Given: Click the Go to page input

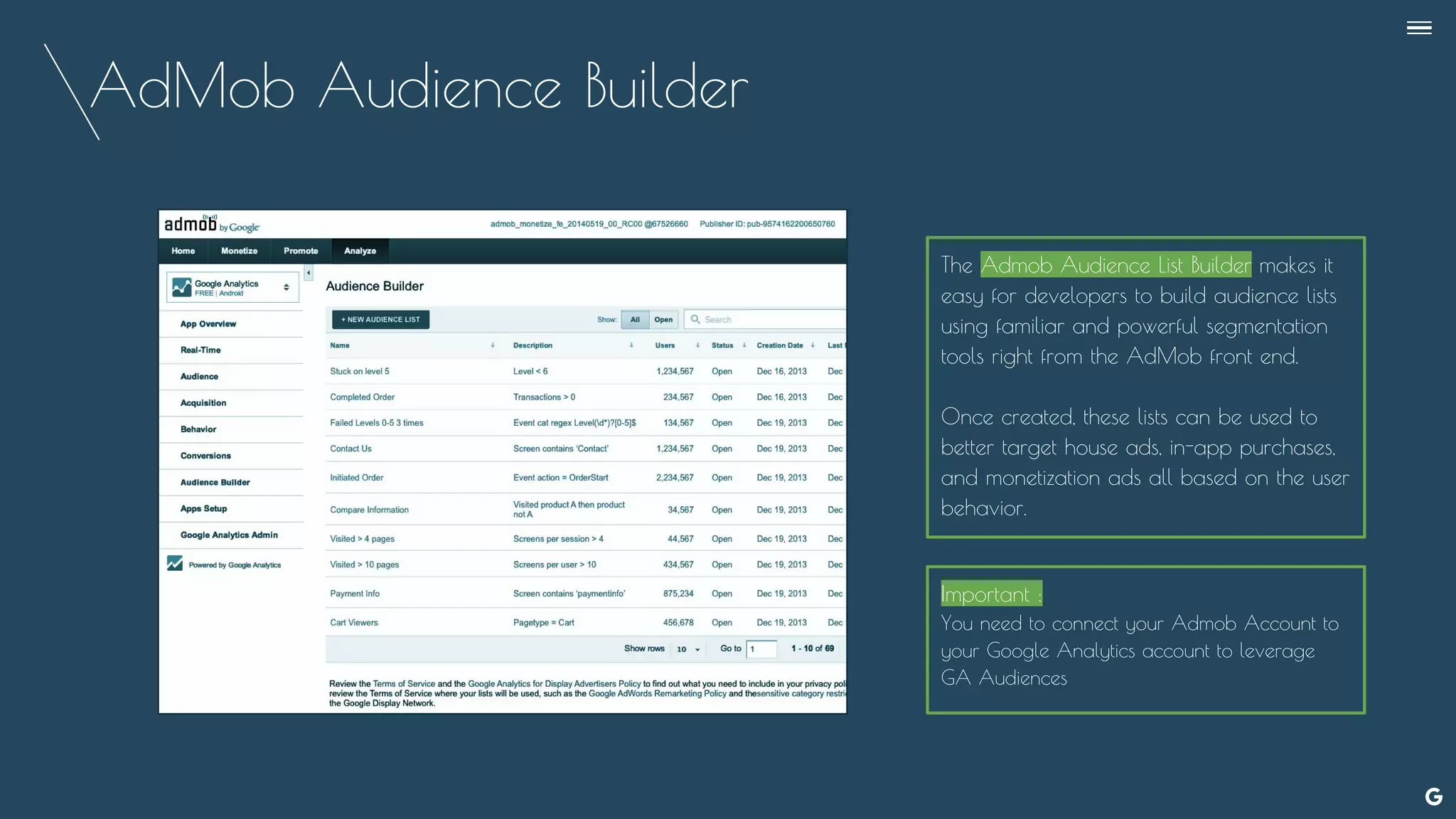Looking at the screenshot, I should tap(761, 649).
